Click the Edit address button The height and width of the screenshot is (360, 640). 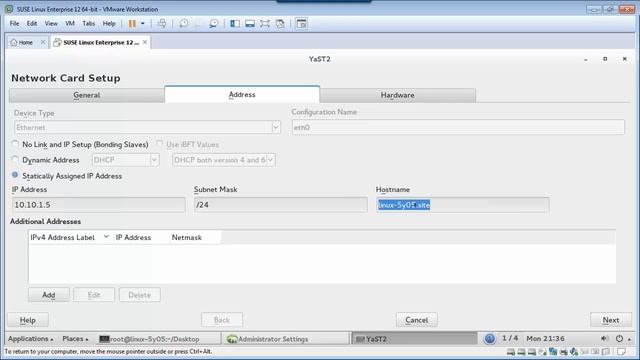click(x=94, y=295)
